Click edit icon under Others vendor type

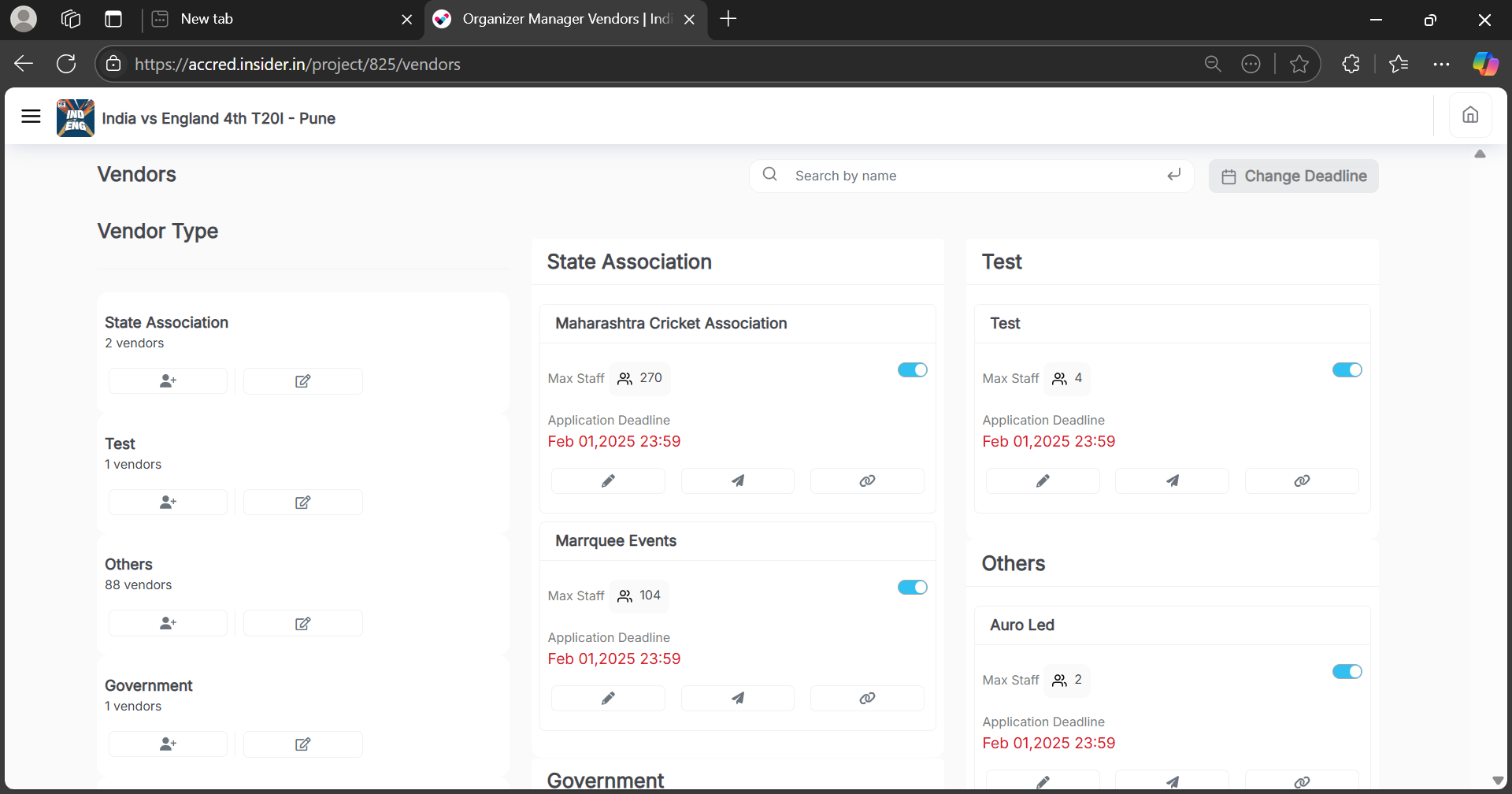[302, 624]
